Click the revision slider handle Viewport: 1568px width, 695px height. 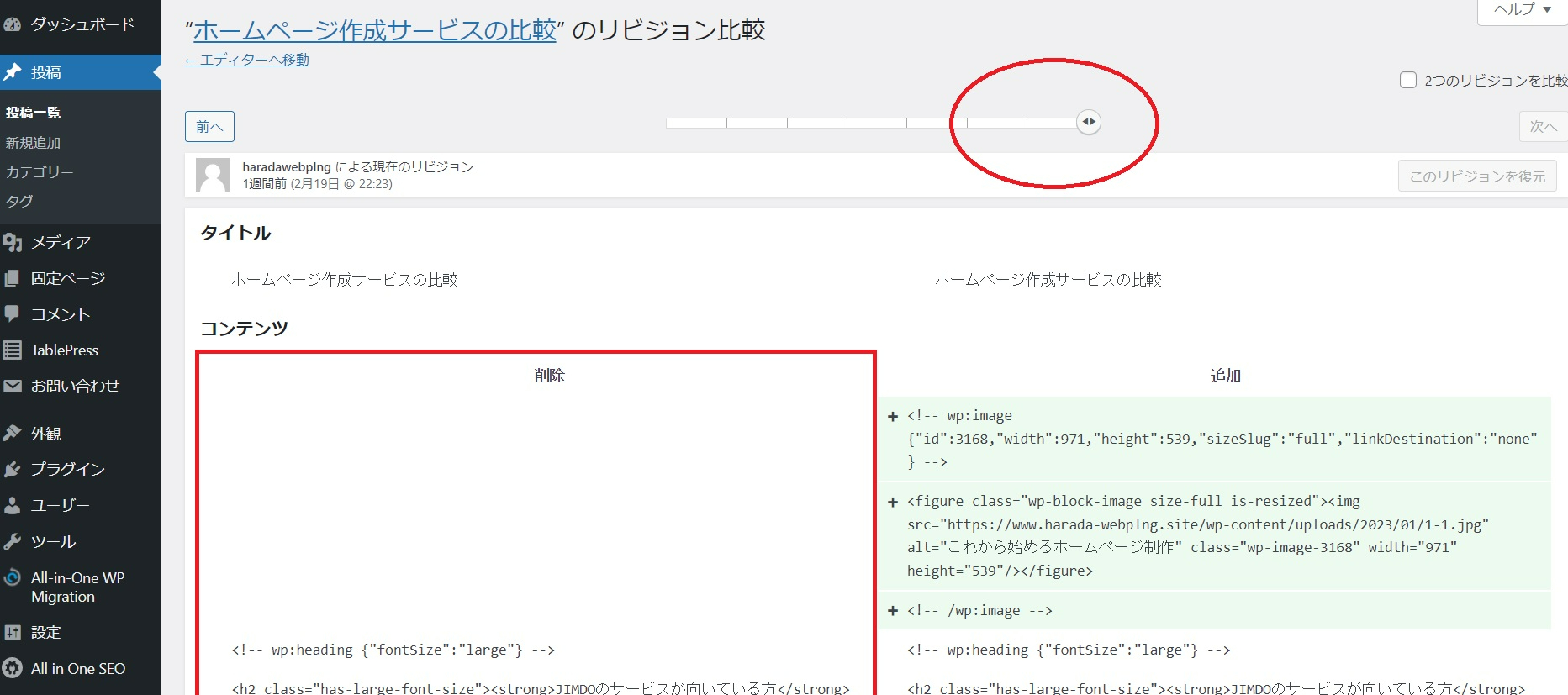click(1089, 123)
